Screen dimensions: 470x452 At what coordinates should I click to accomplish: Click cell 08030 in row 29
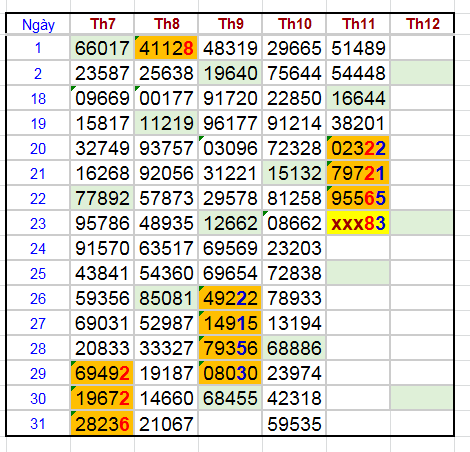(x=230, y=373)
